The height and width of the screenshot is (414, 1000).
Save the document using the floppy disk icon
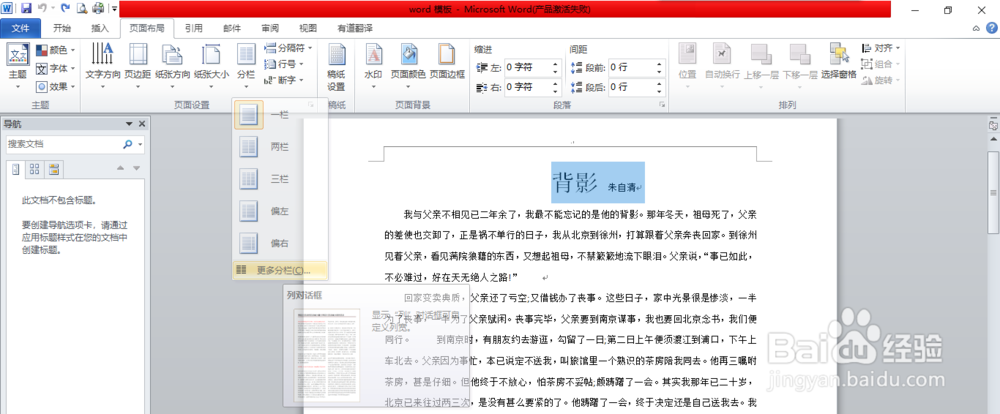tap(26, 8)
